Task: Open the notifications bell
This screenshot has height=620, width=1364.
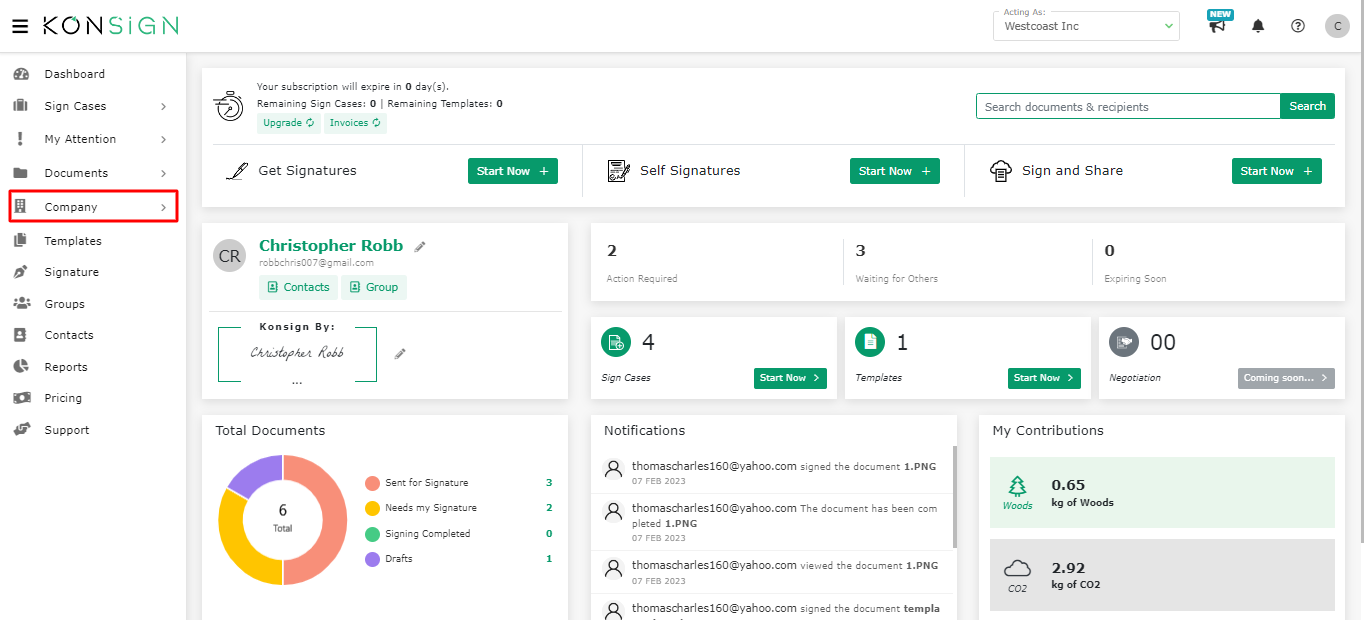Action: click(1258, 25)
